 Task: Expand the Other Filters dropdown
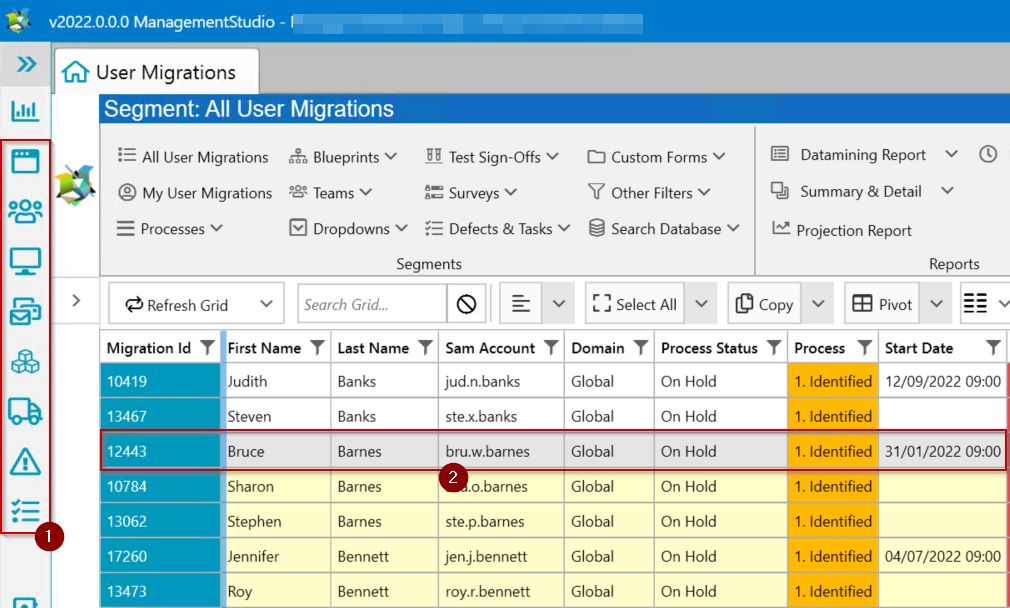click(650, 192)
